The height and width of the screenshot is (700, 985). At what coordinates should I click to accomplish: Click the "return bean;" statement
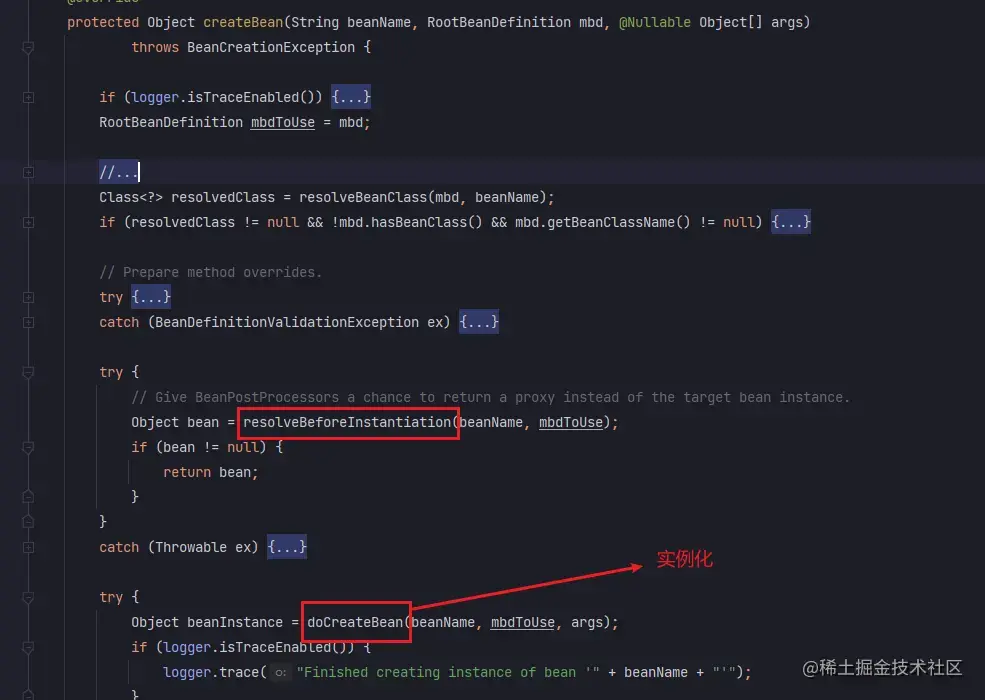[210, 473]
